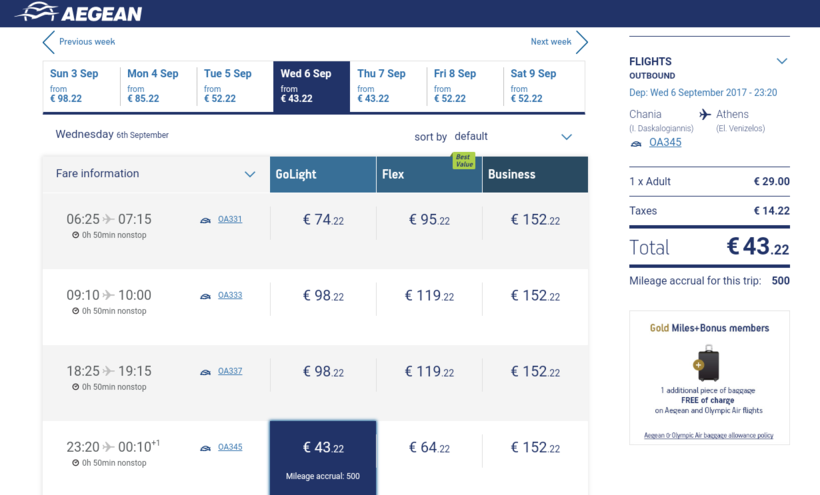Go to Next week arrow
This screenshot has width=820, height=495.
pos(581,42)
